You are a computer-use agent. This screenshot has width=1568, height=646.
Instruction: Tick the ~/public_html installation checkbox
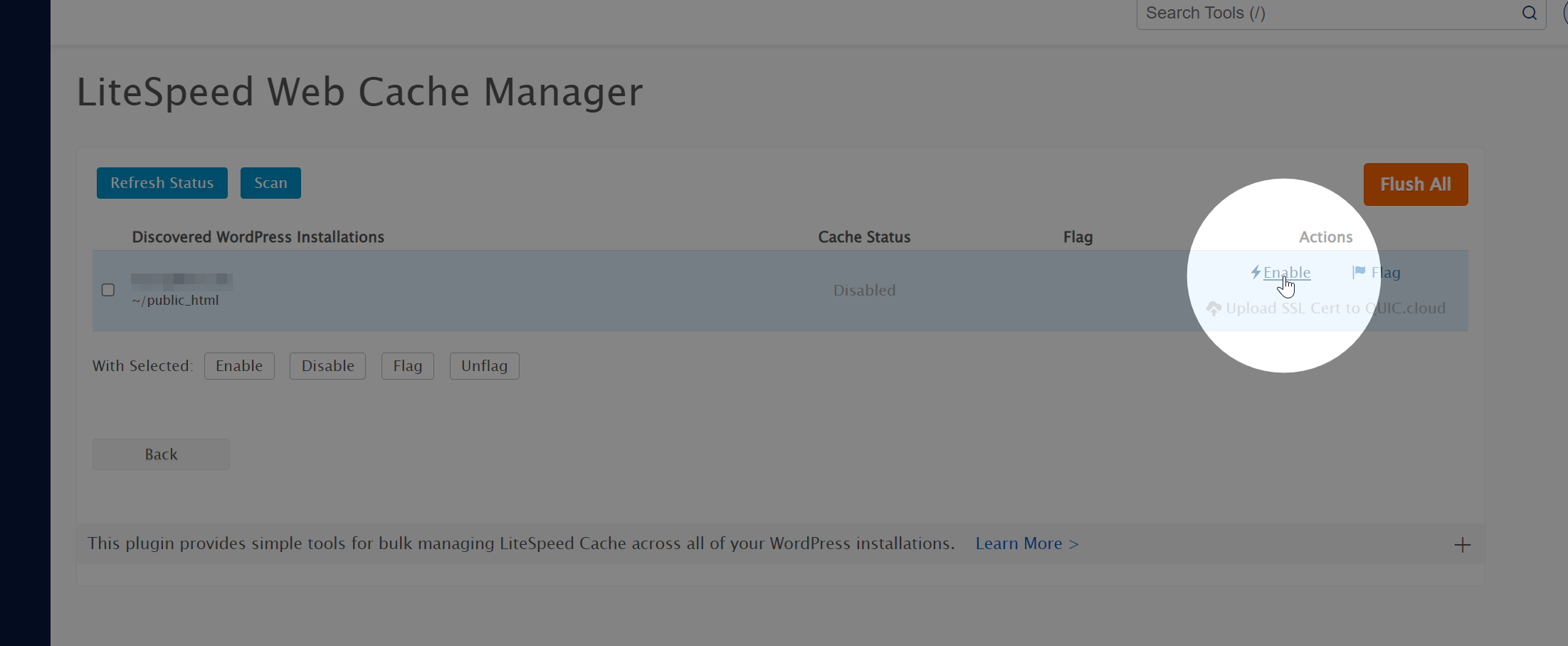tap(108, 290)
